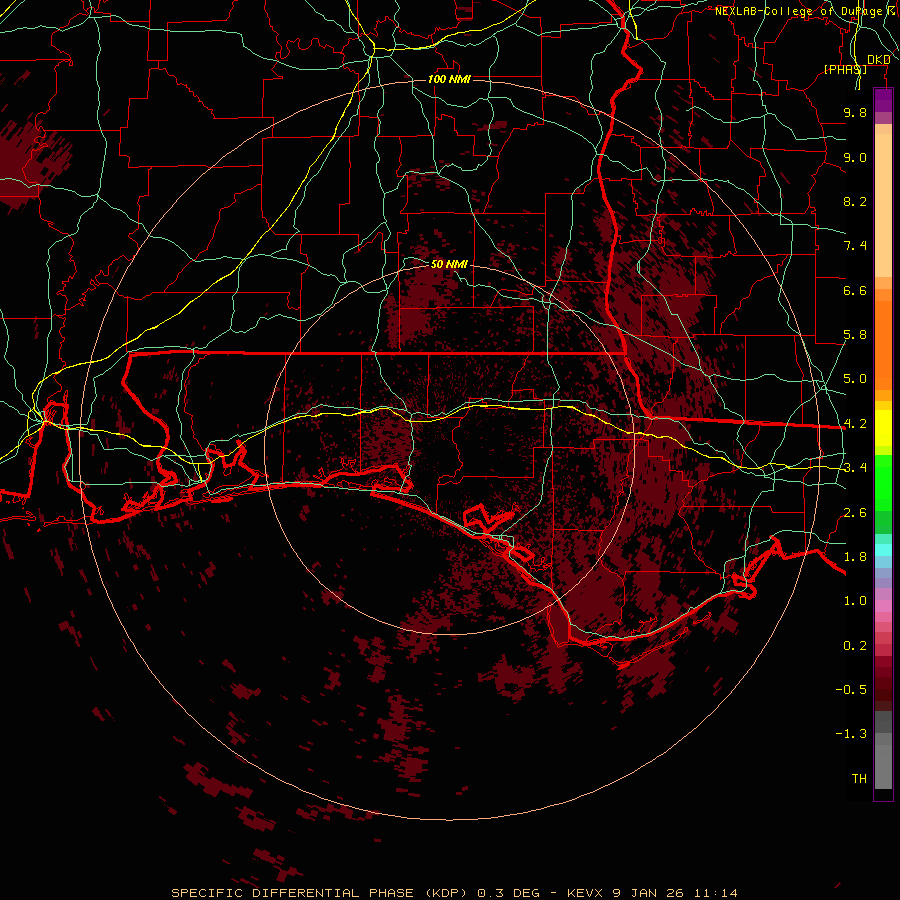Click the 5.8 value on the color scale
This screenshot has width=900, height=900.
click(855, 335)
